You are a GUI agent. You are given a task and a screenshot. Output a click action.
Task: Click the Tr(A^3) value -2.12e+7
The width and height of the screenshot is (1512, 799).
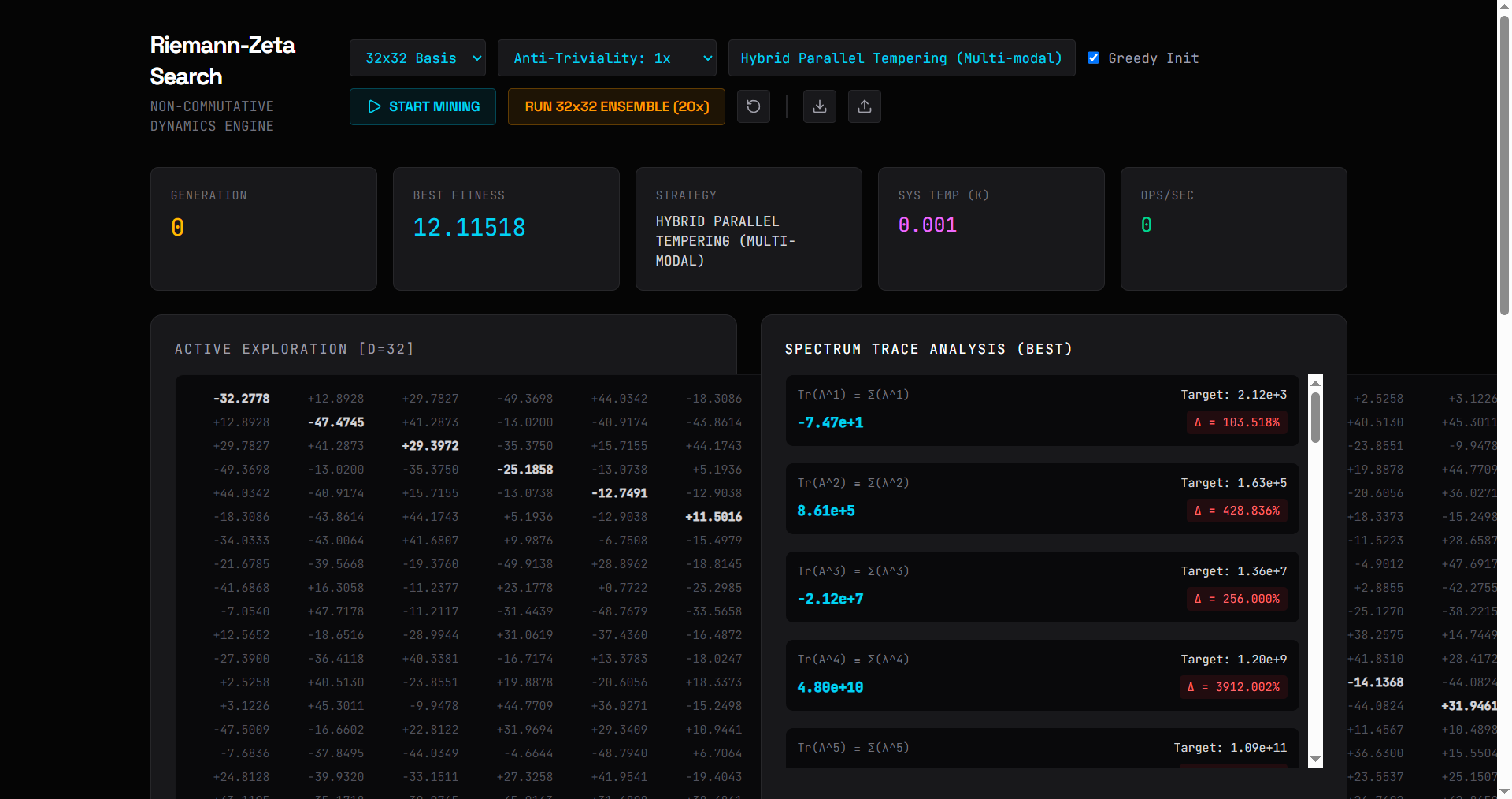[x=830, y=599]
